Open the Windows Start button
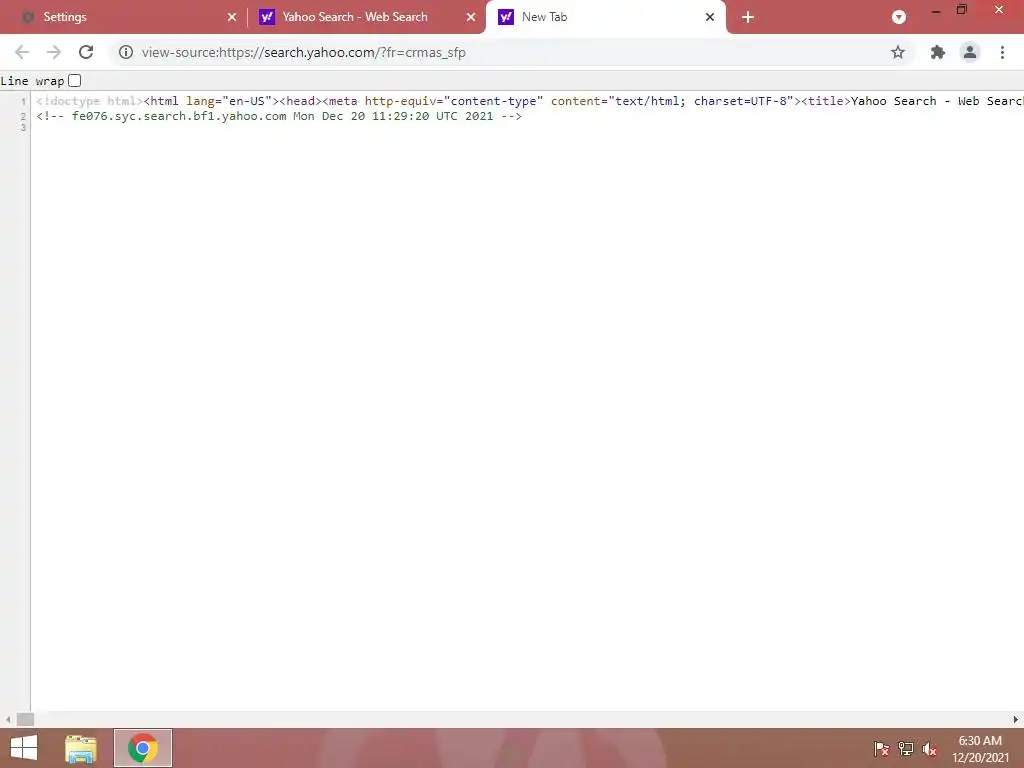The height and width of the screenshot is (768, 1024). coord(24,748)
